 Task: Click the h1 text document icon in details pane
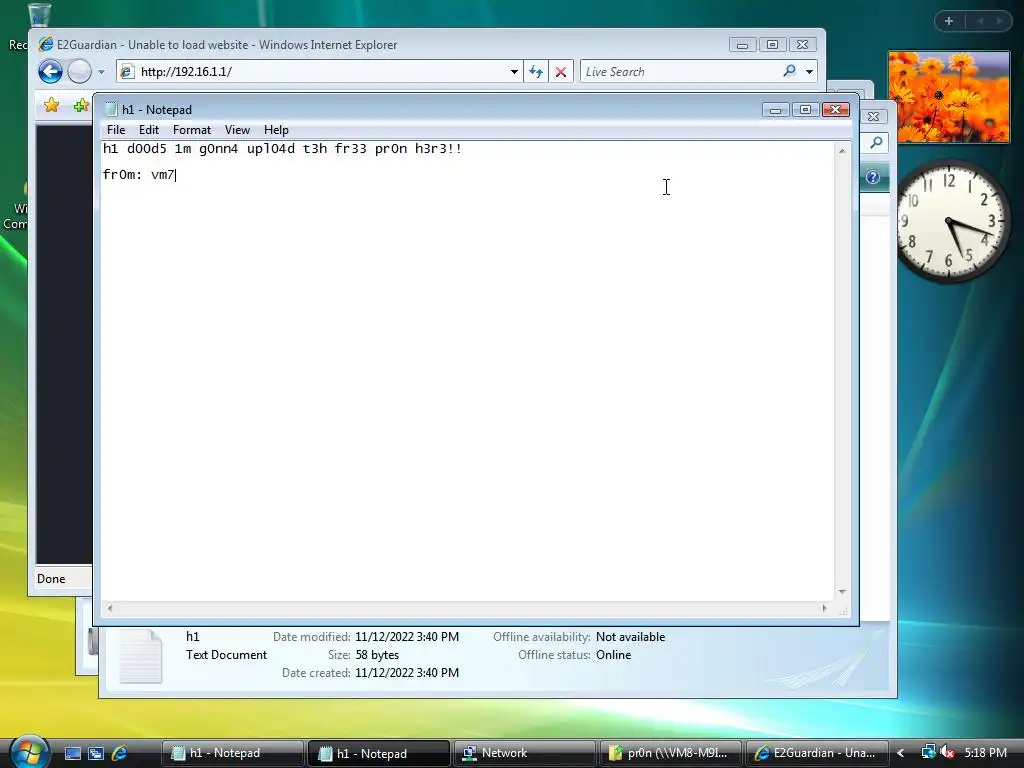click(140, 655)
